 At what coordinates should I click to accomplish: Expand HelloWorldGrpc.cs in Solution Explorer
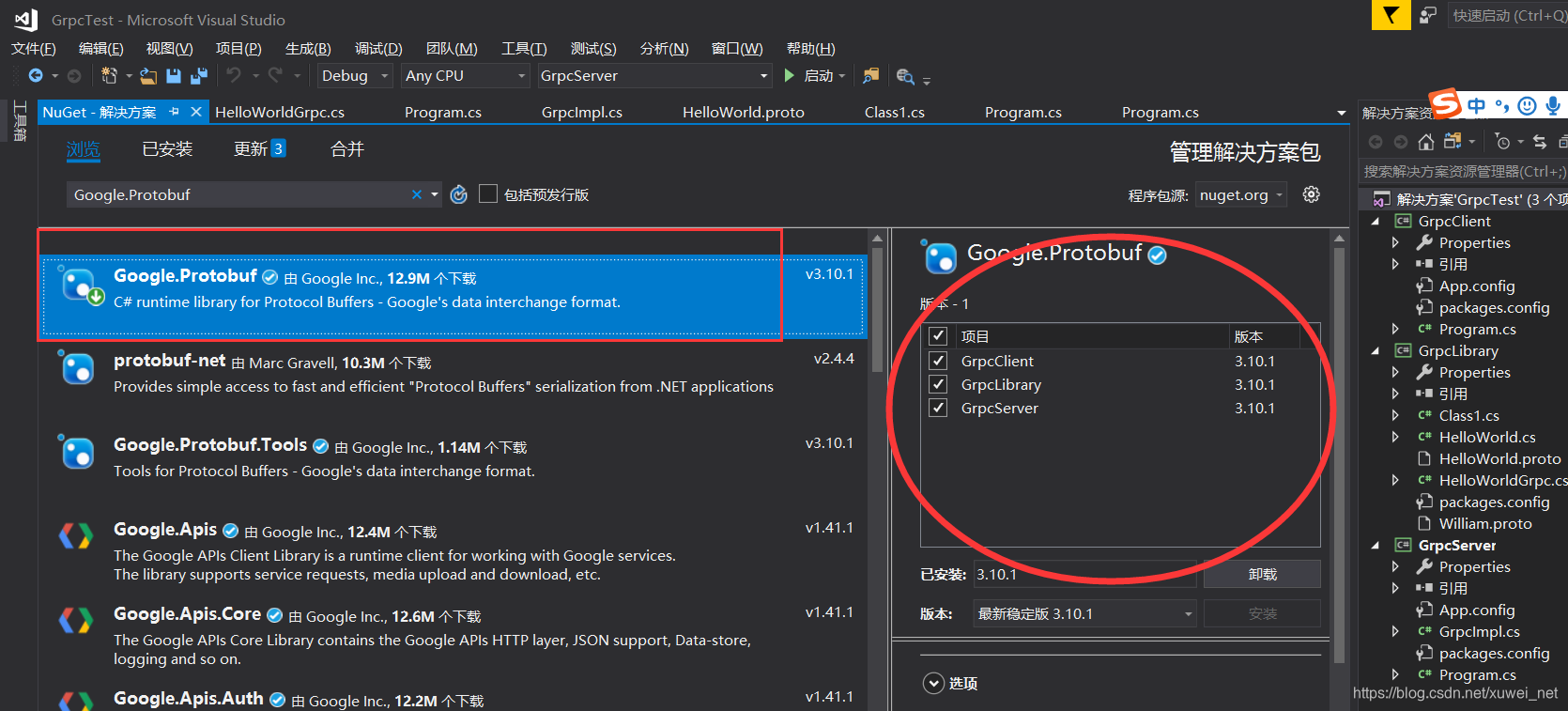tap(1396, 480)
